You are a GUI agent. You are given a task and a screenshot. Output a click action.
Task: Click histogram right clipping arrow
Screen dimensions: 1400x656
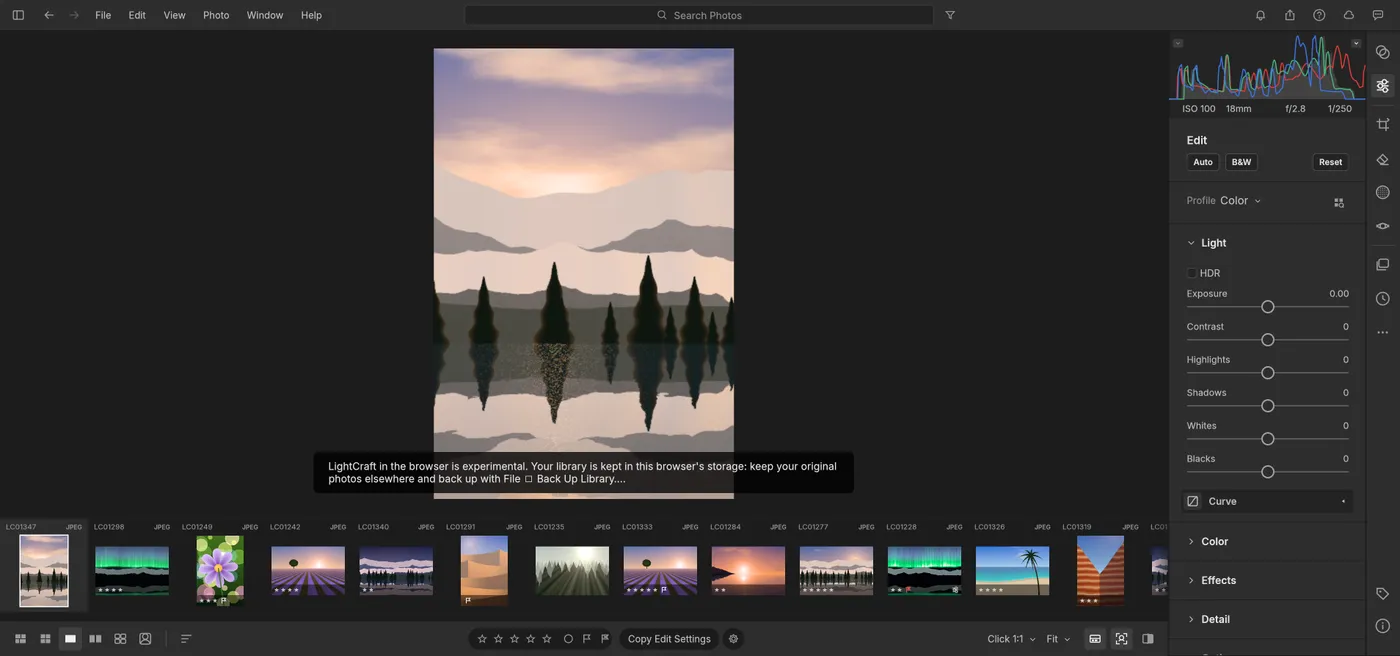[1356, 43]
